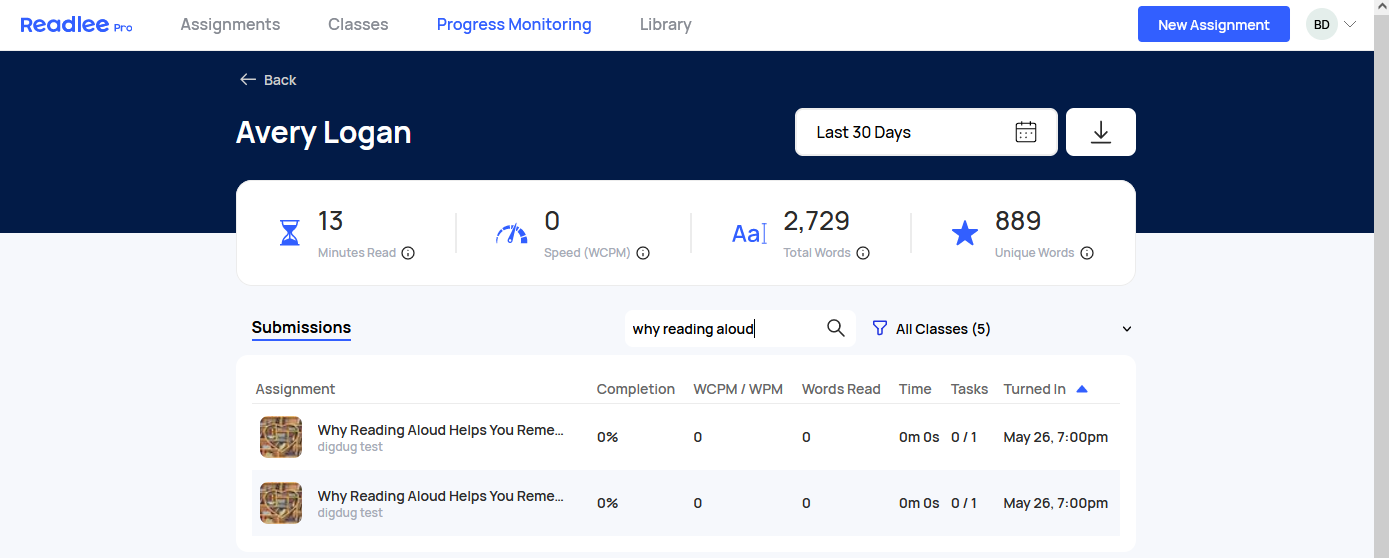The width and height of the screenshot is (1389, 558).
Task: Click the Avery Logan student name
Action: pyautogui.click(x=324, y=132)
